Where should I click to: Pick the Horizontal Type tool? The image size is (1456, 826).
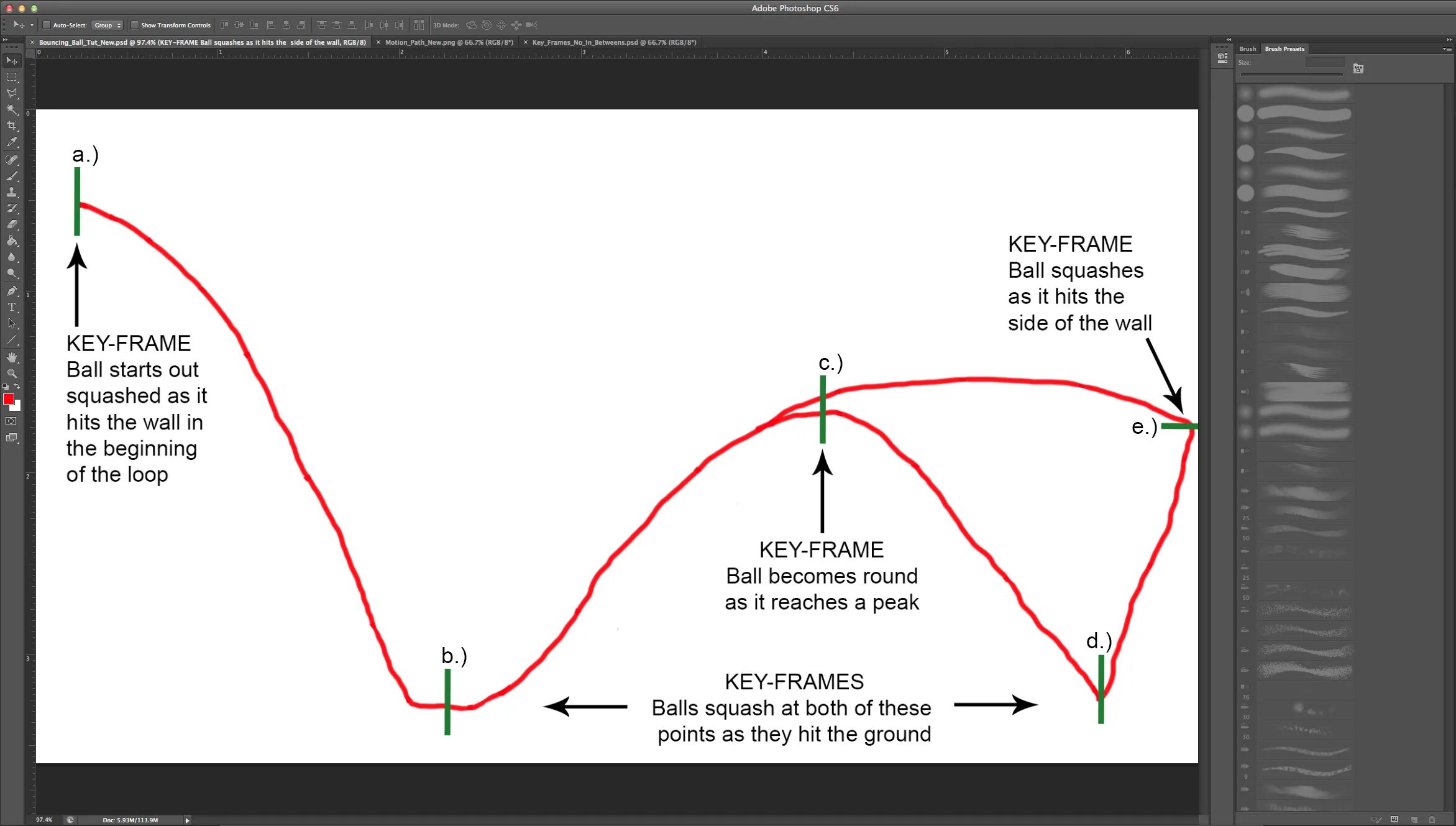(x=12, y=307)
